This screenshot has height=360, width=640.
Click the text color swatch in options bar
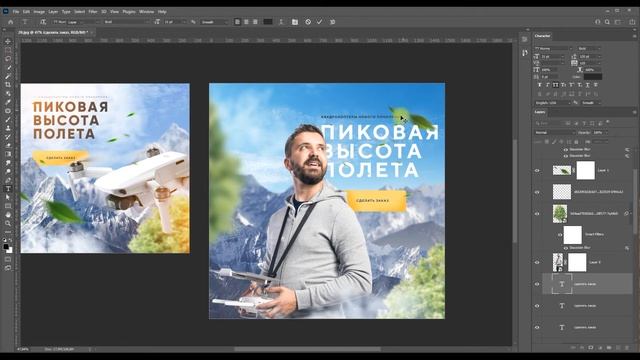(x=268, y=22)
